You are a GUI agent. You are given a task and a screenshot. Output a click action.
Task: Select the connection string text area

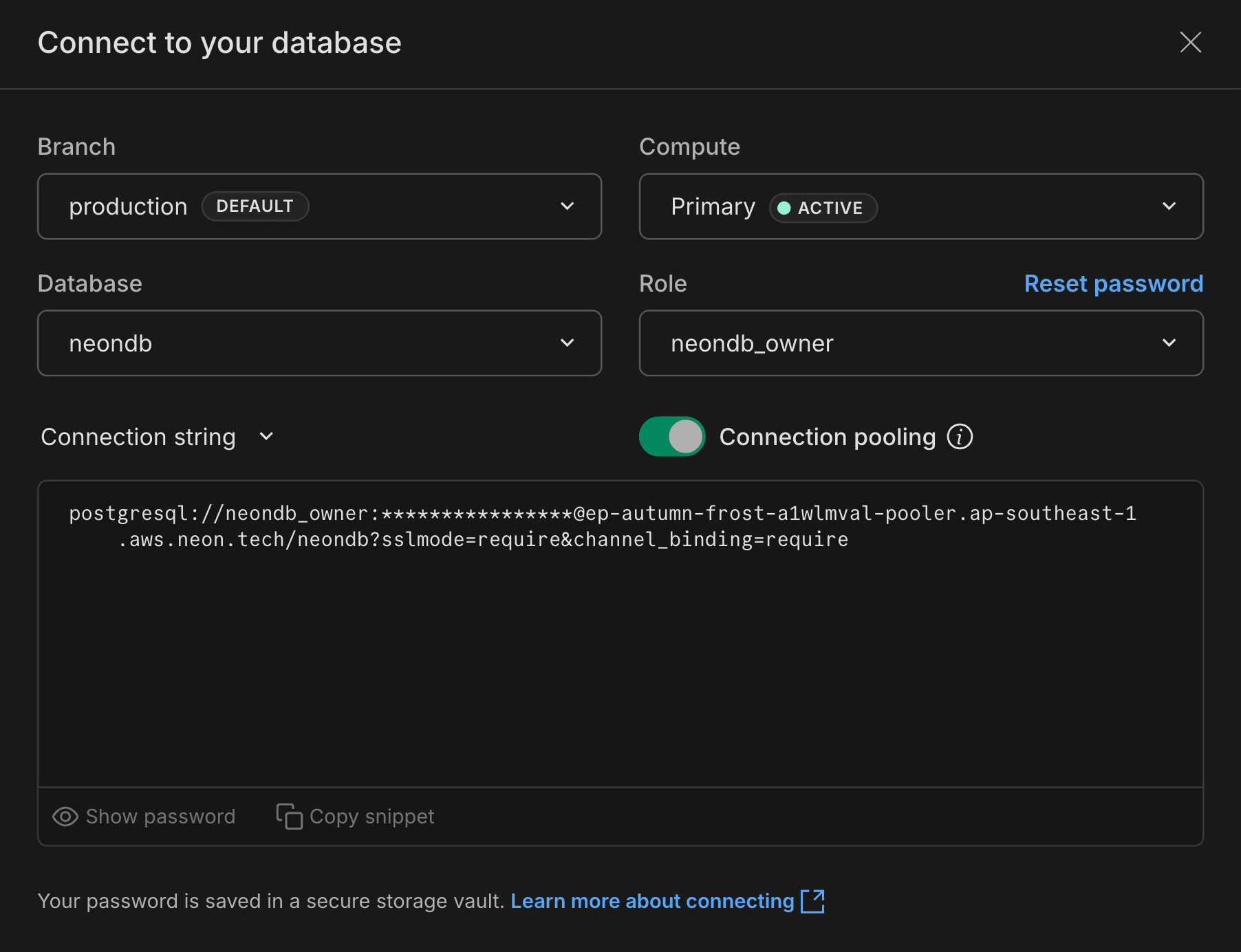click(619, 633)
